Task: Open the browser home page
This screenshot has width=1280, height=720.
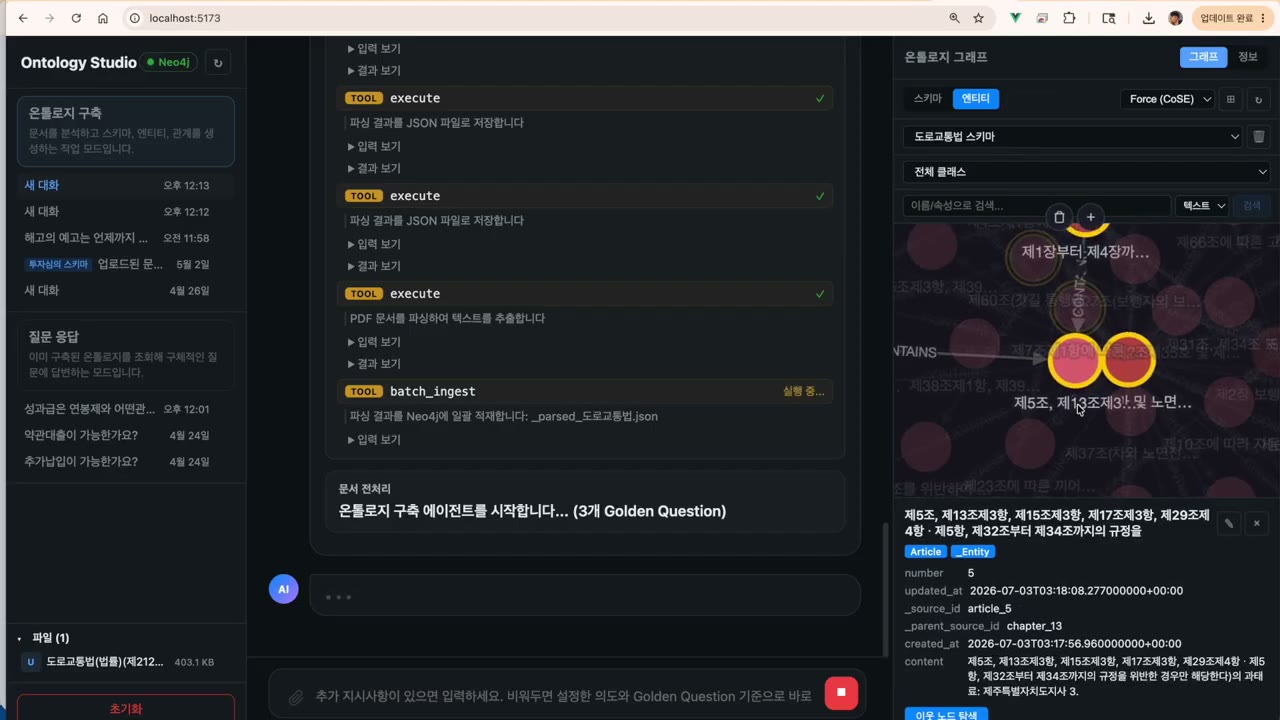Action: pyautogui.click(x=103, y=18)
